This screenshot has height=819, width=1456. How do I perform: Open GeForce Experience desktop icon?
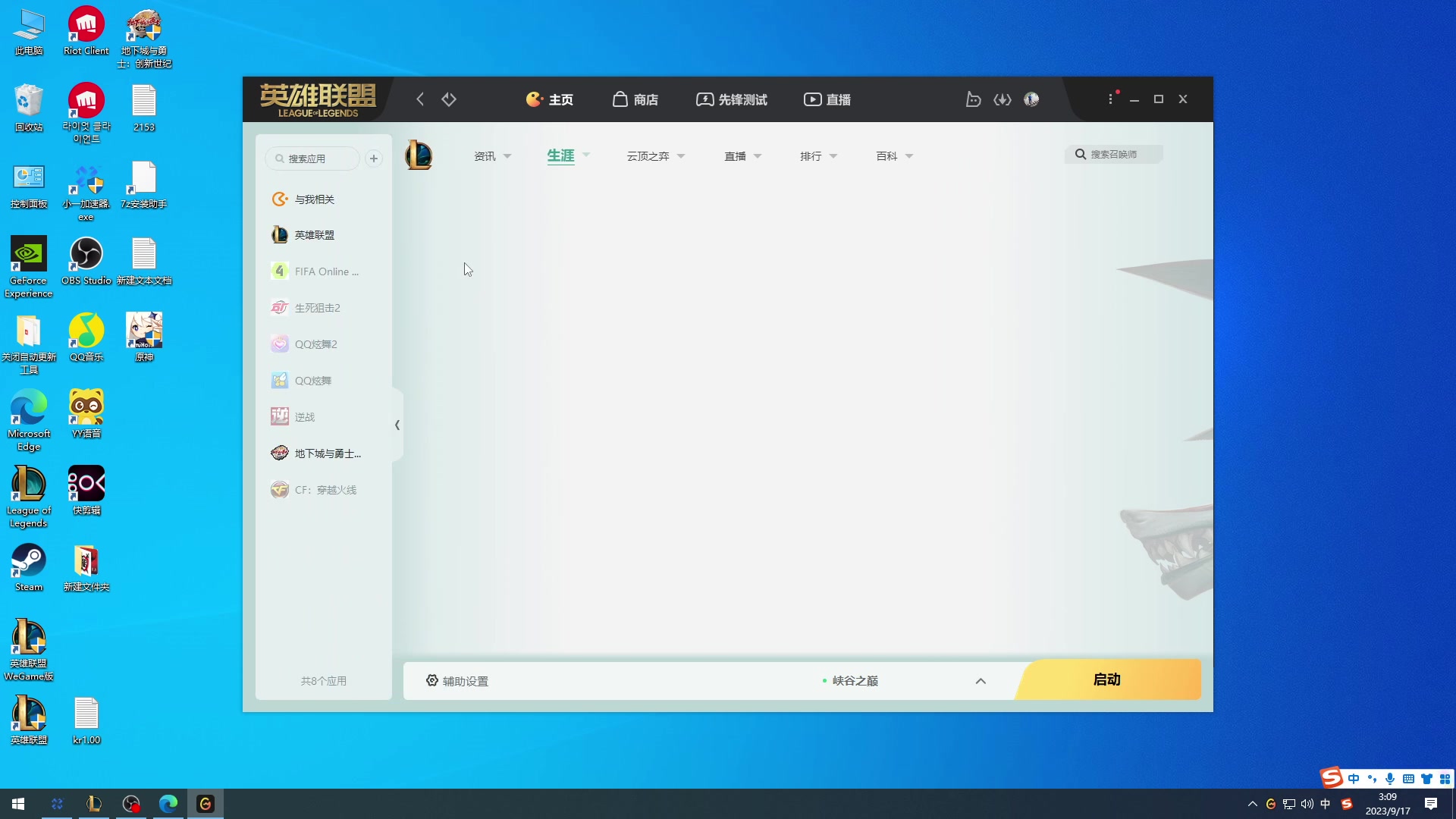pyautogui.click(x=29, y=267)
